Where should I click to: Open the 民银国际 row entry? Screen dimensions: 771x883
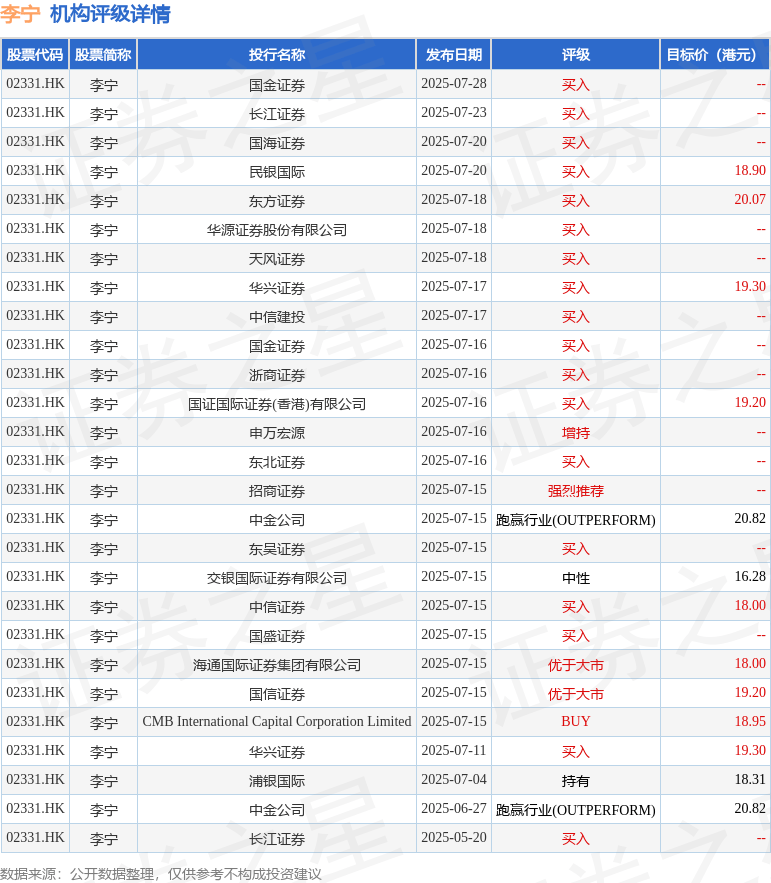point(276,172)
